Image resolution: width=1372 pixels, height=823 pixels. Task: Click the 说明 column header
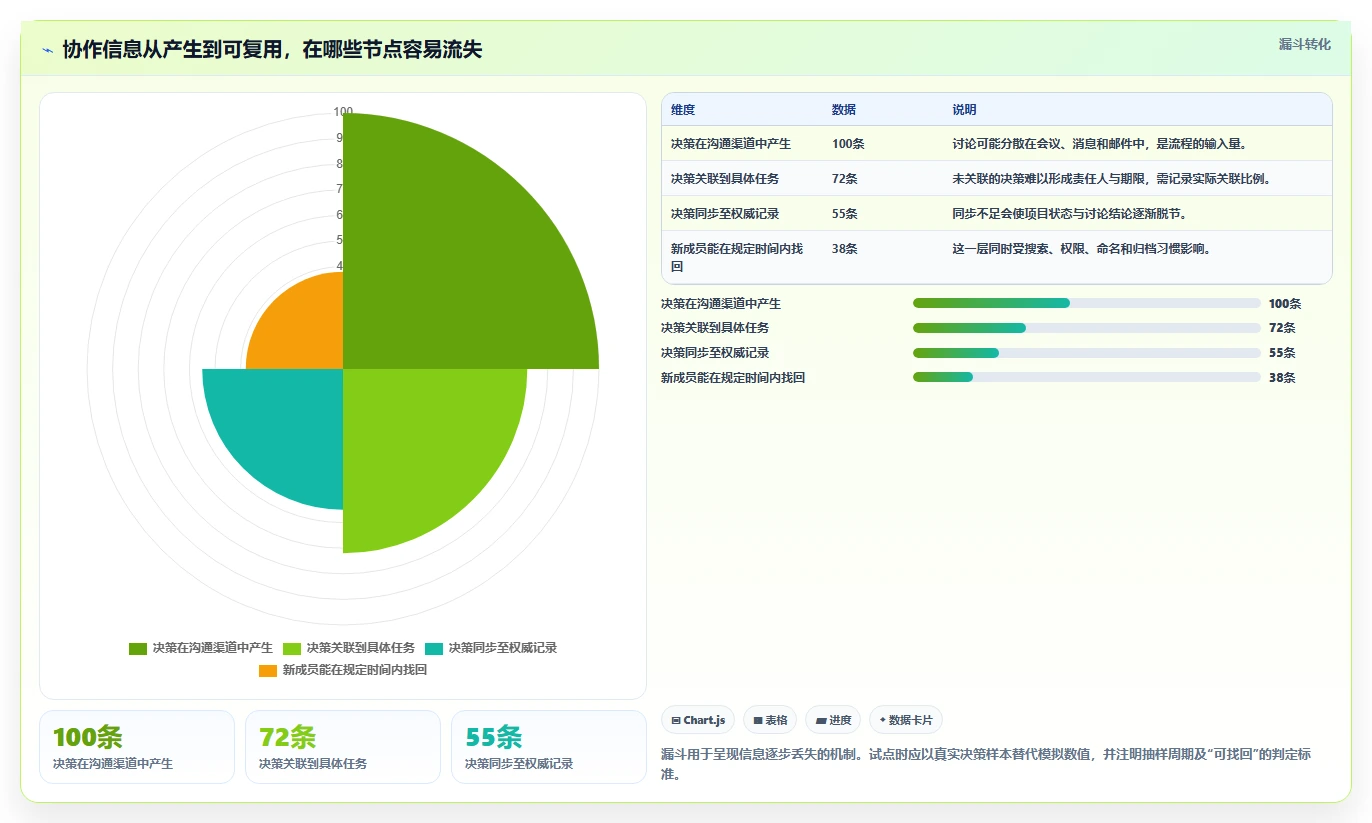point(964,110)
